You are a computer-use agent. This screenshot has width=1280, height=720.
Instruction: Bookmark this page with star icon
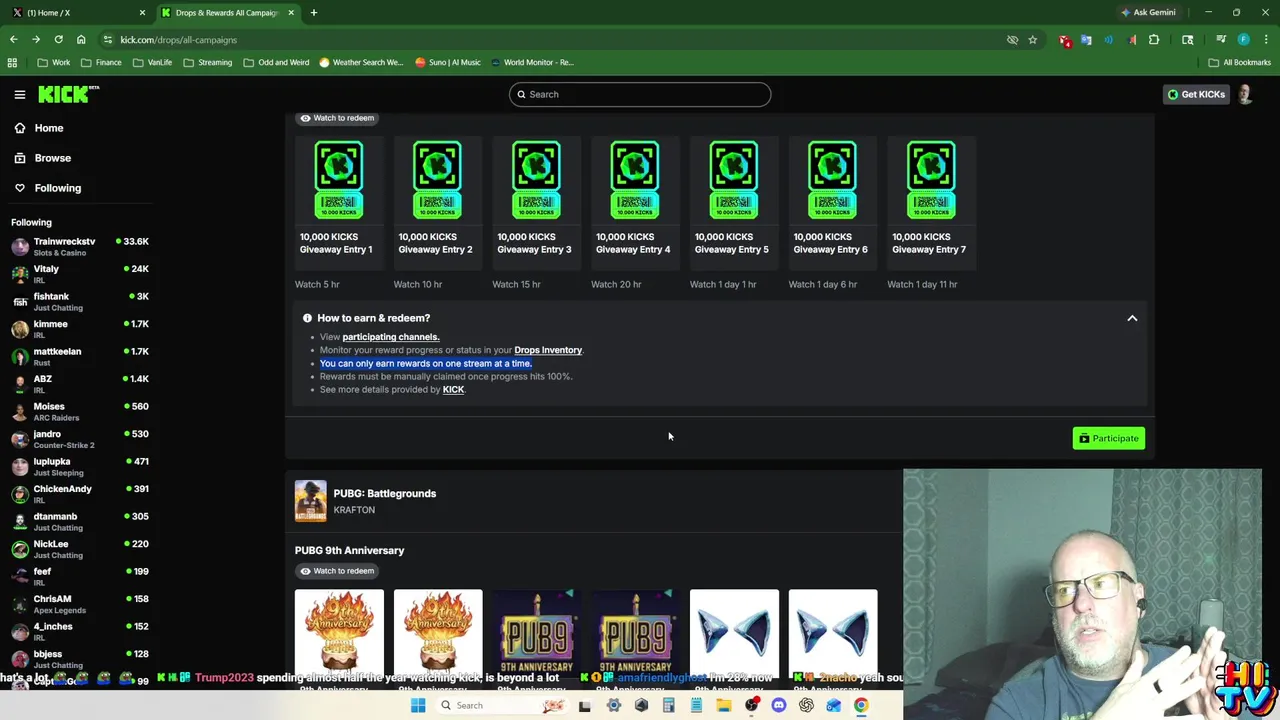1032,40
